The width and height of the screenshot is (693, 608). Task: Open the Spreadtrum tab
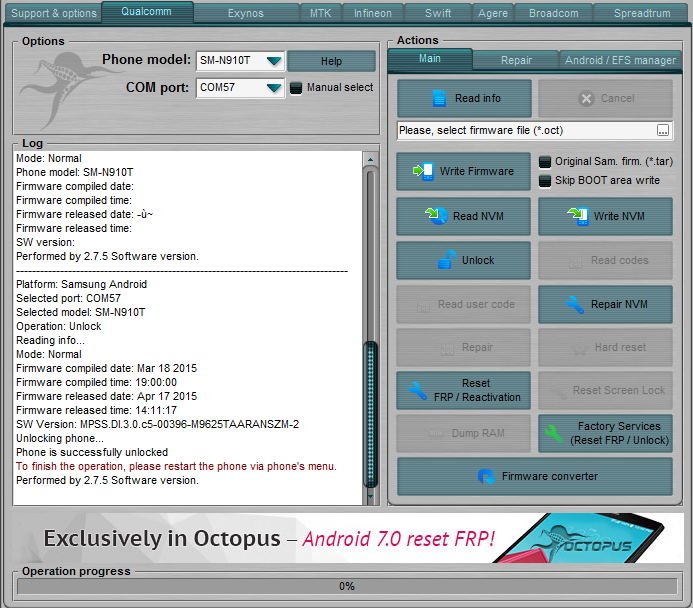[x=642, y=13]
